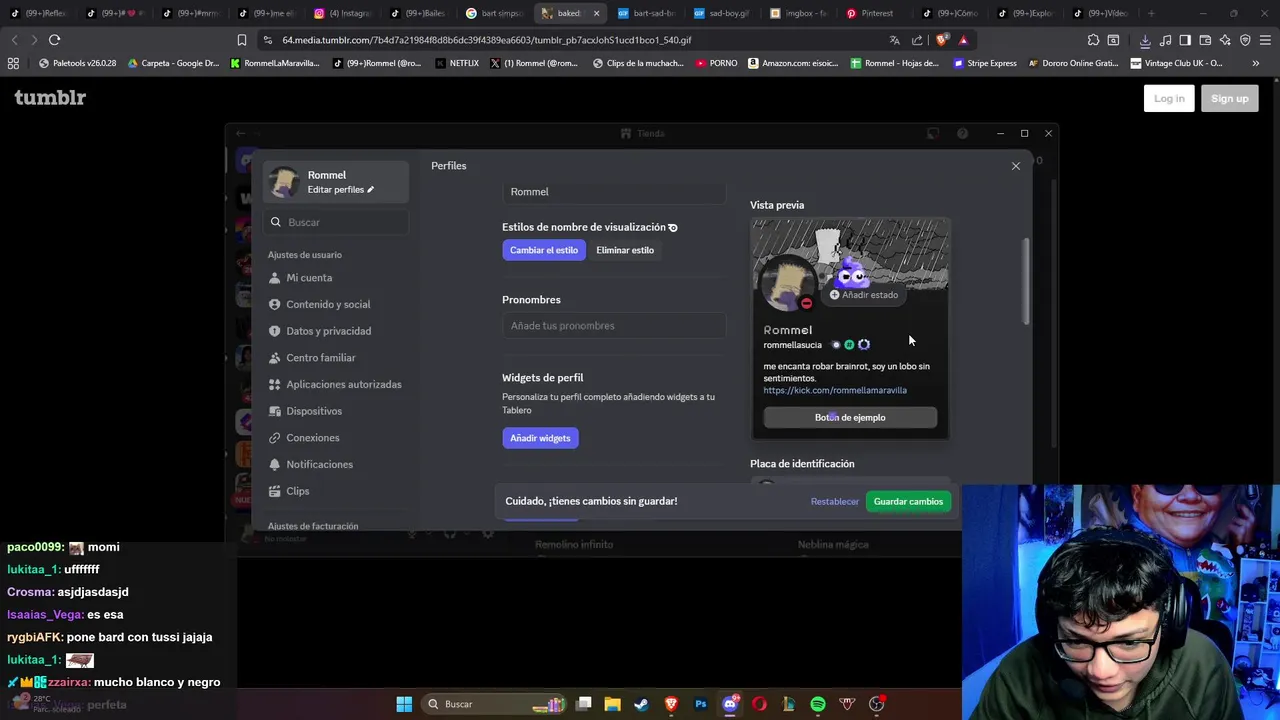Click the Brave Shields lion icon

pos(941,40)
